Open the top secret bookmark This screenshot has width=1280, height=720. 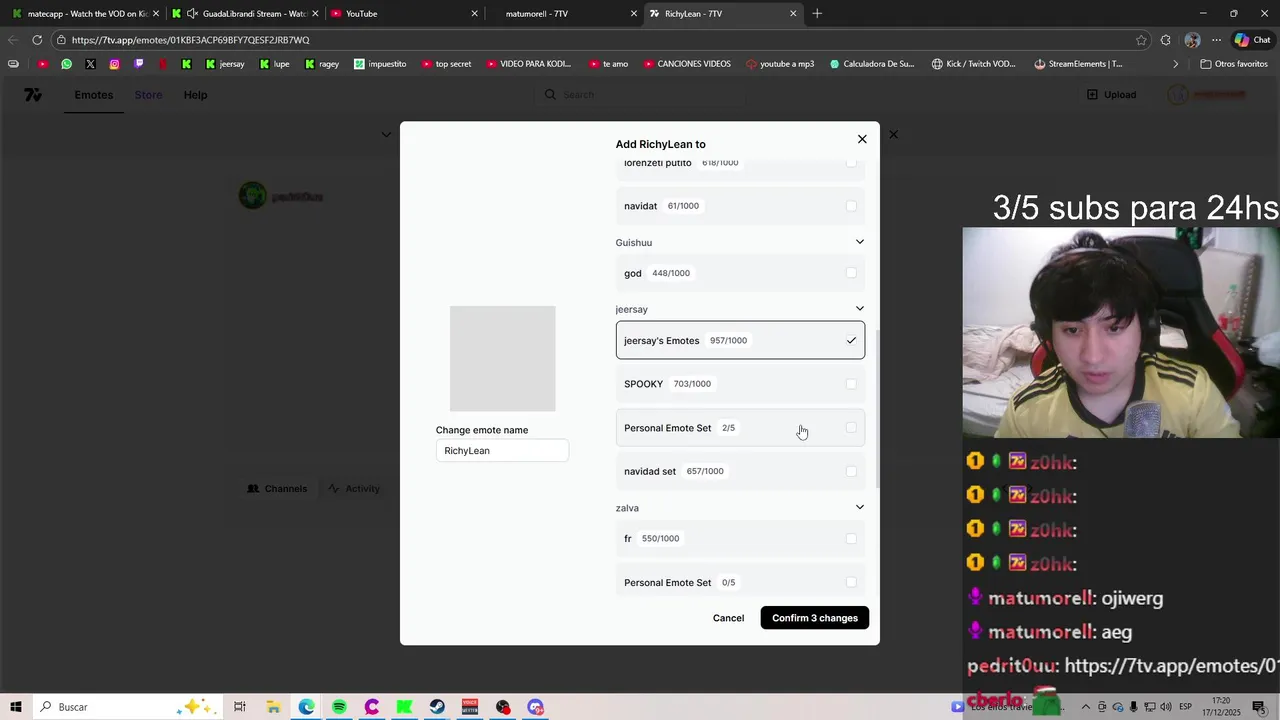(x=446, y=64)
